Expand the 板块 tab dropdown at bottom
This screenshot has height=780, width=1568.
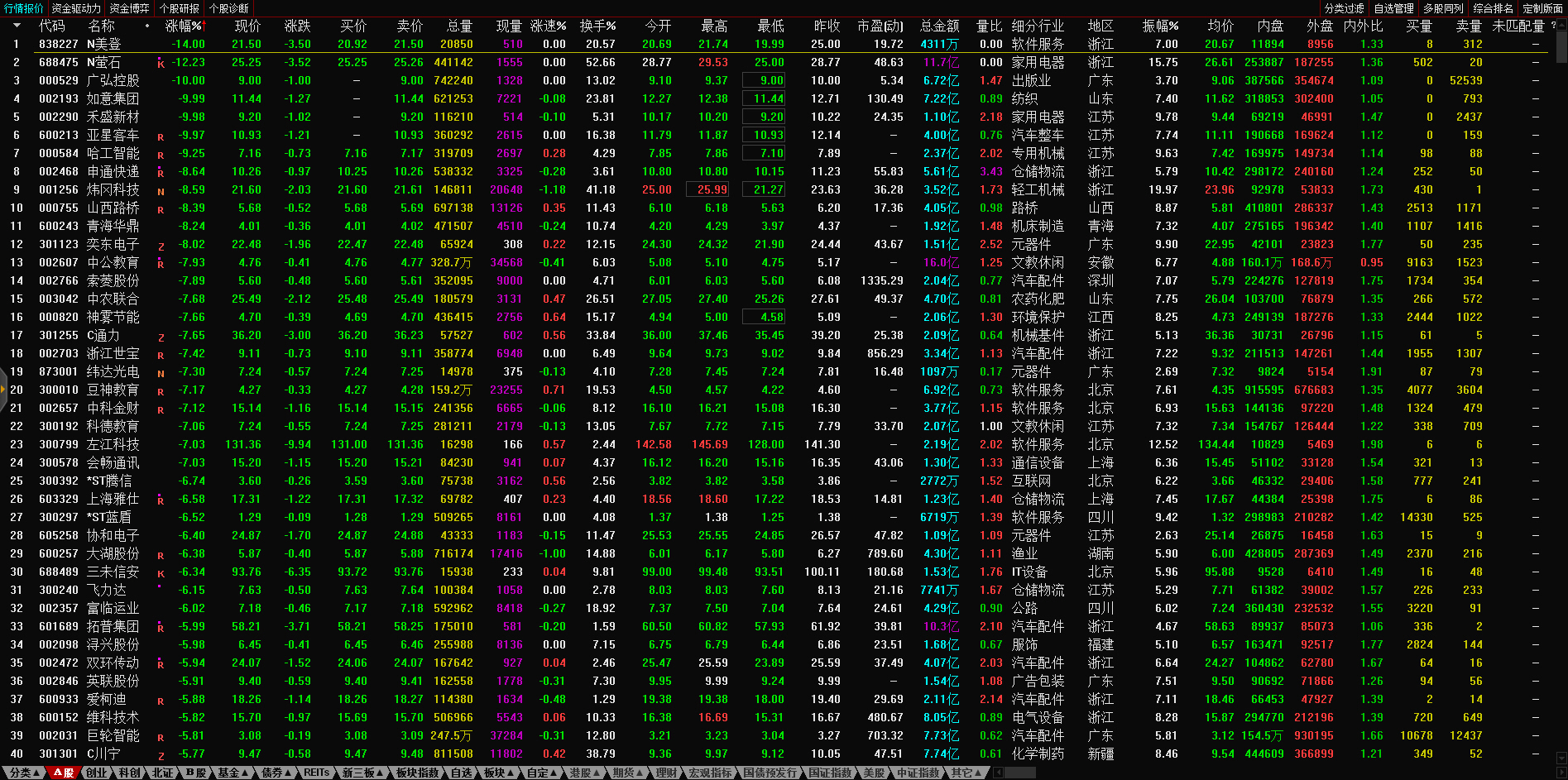point(499,773)
